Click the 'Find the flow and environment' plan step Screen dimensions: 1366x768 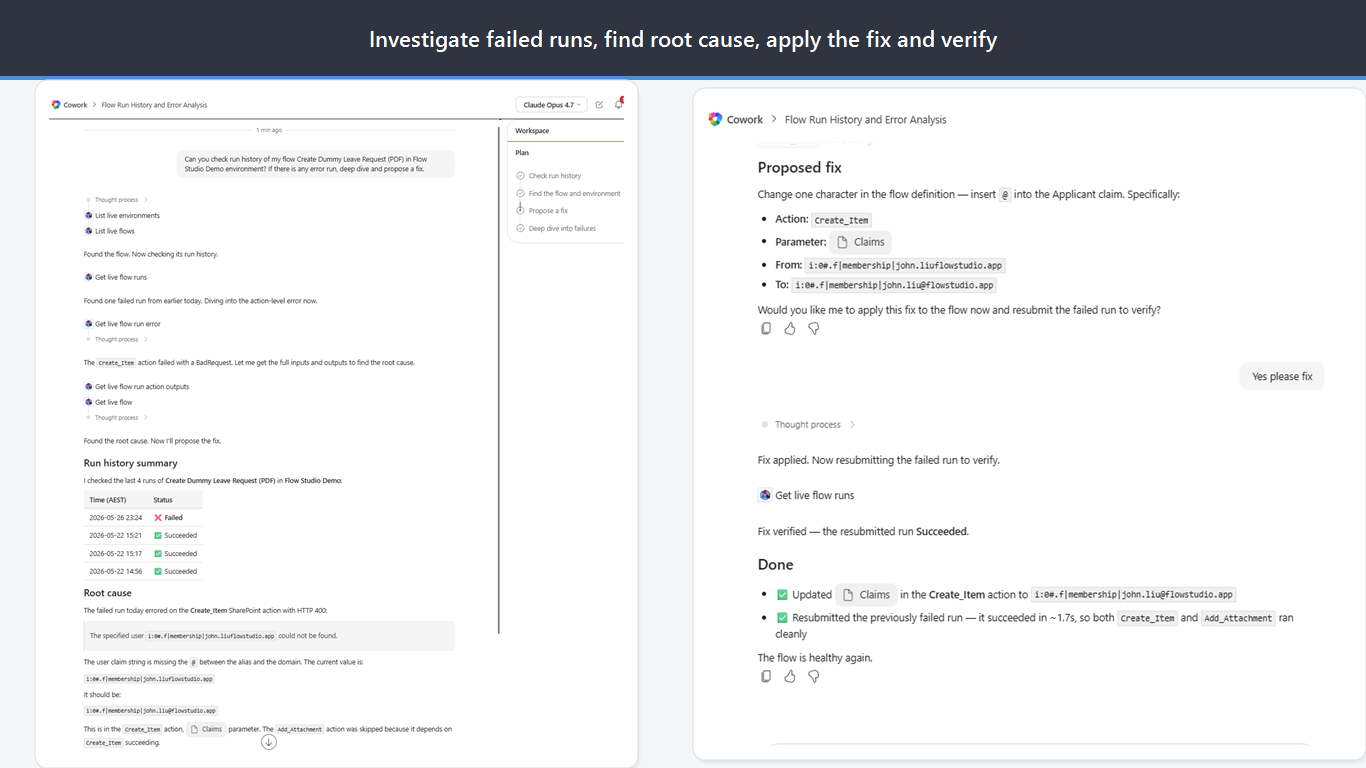point(568,194)
